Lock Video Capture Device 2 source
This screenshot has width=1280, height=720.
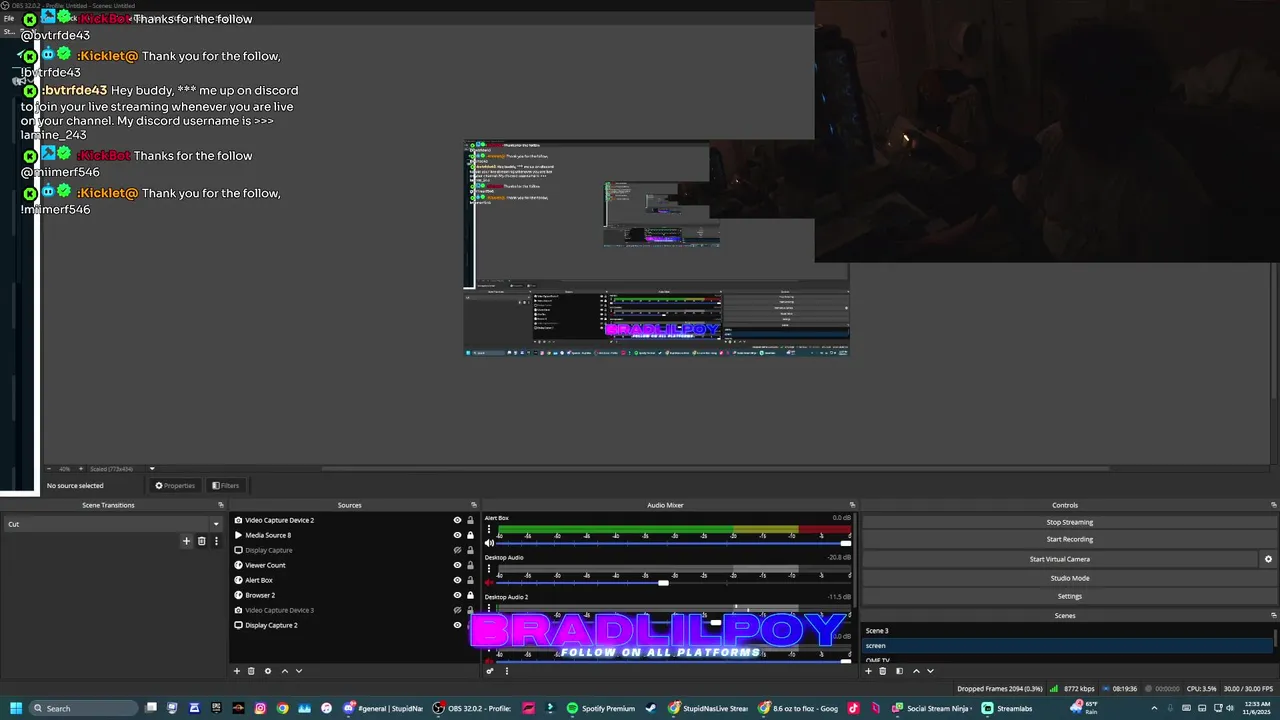pos(470,520)
